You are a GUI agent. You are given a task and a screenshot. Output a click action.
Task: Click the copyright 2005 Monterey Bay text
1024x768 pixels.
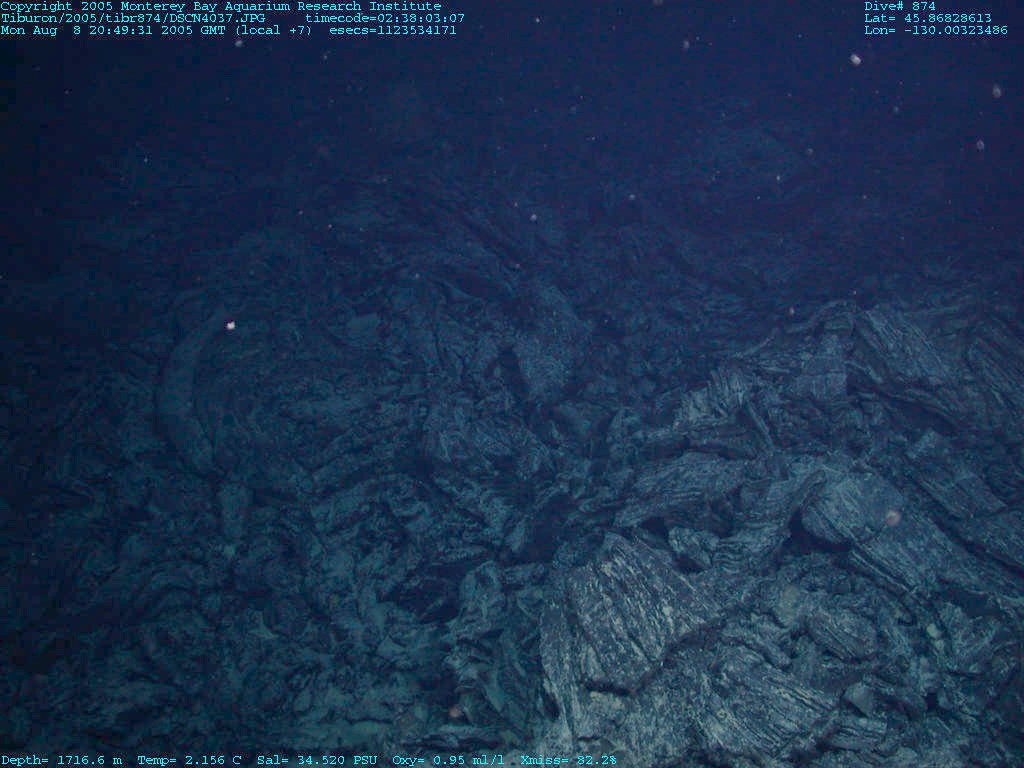pyautogui.click(x=220, y=6)
